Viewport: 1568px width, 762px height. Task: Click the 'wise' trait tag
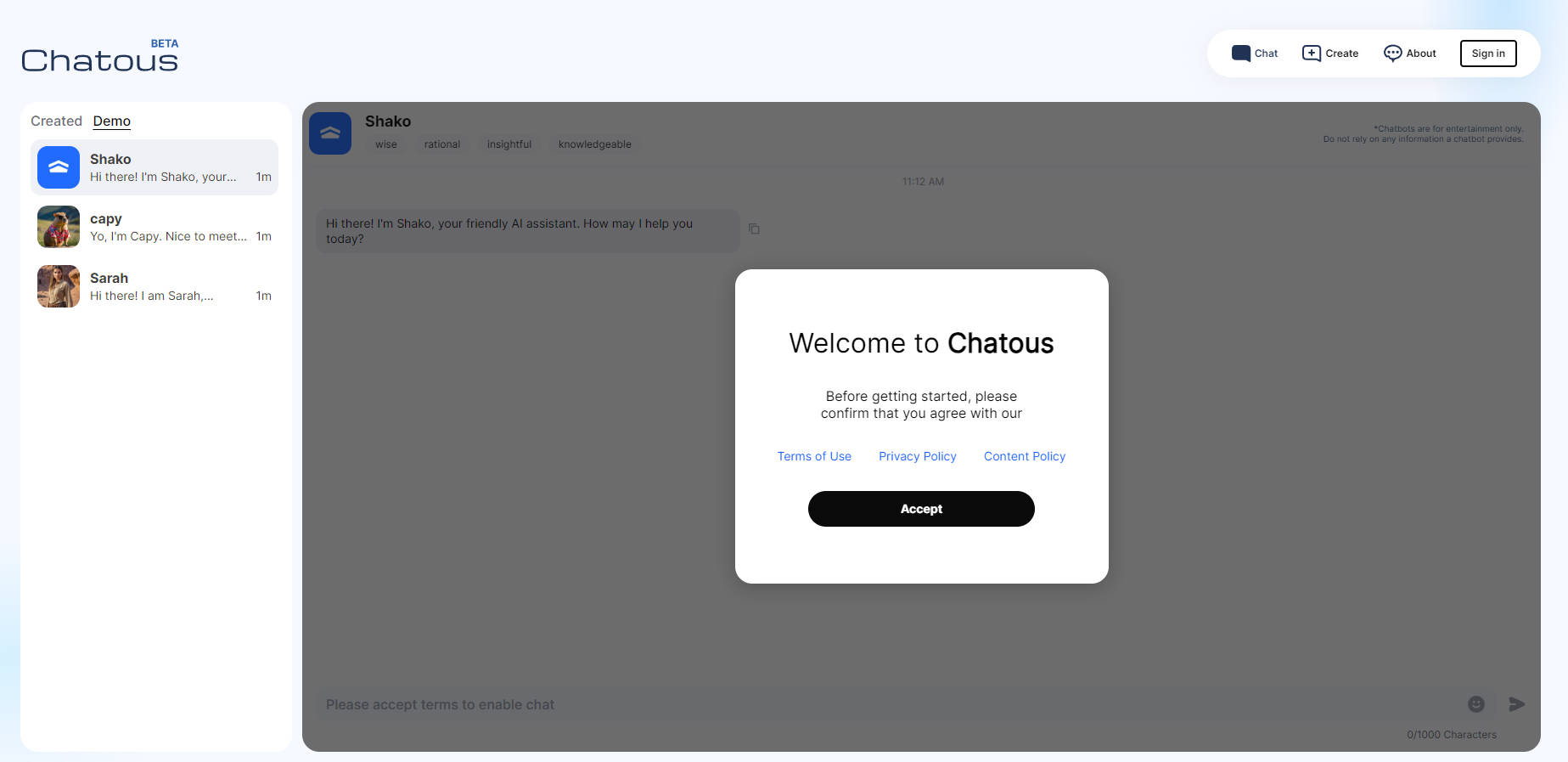click(386, 144)
